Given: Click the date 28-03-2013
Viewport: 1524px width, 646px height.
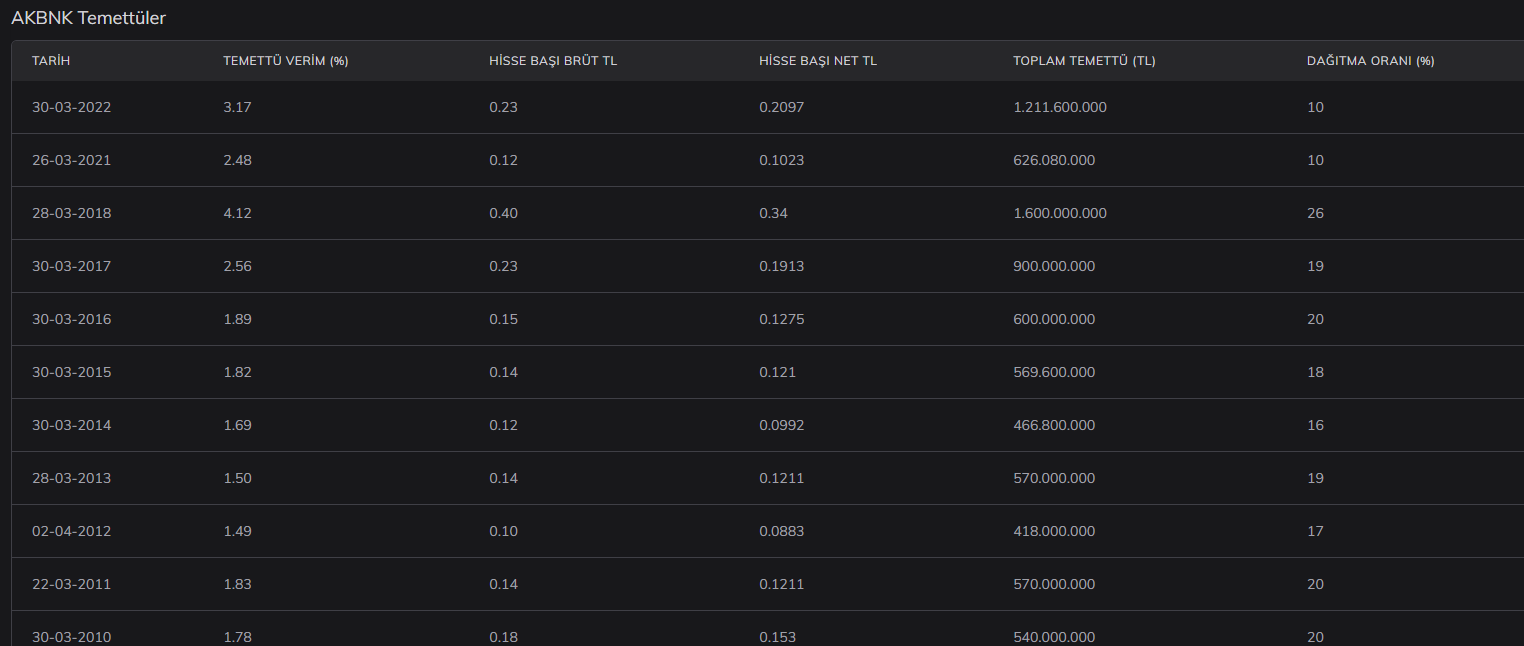Looking at the screenshot, I should (71, 478).
